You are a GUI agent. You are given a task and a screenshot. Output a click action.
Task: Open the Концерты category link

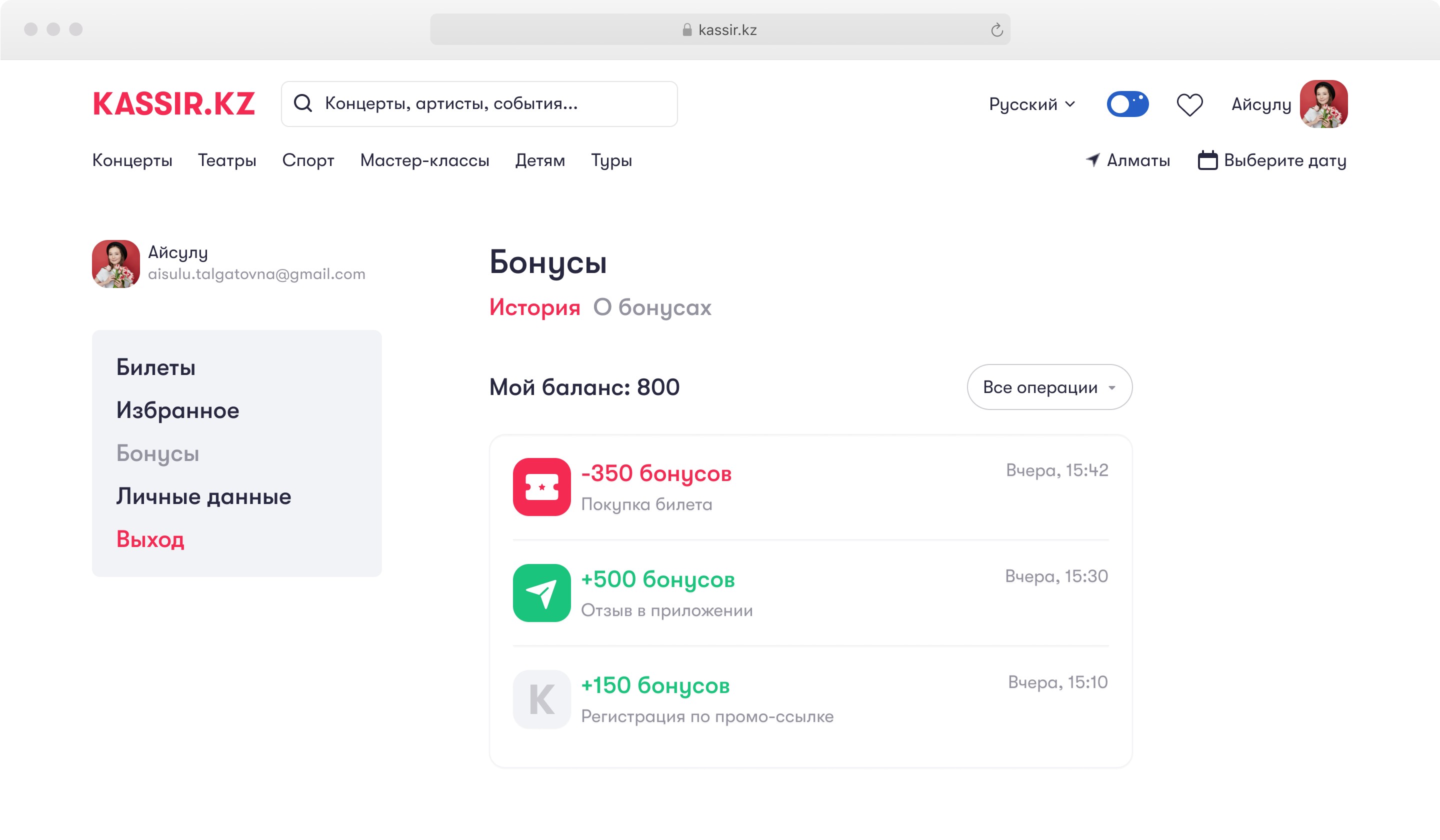point(132,160)
